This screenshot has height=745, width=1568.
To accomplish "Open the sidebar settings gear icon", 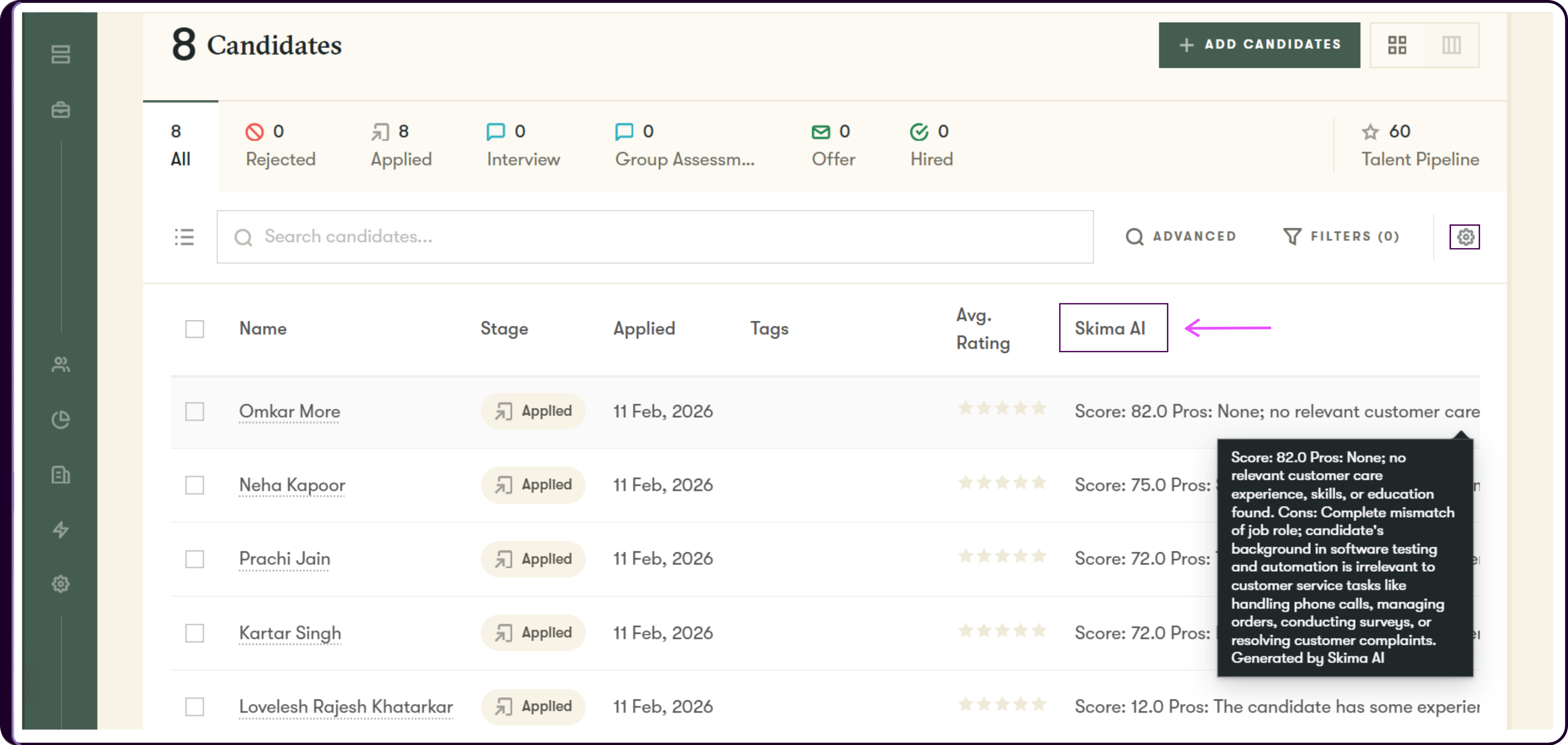I will pyautogui.click(x=60, y=584).
